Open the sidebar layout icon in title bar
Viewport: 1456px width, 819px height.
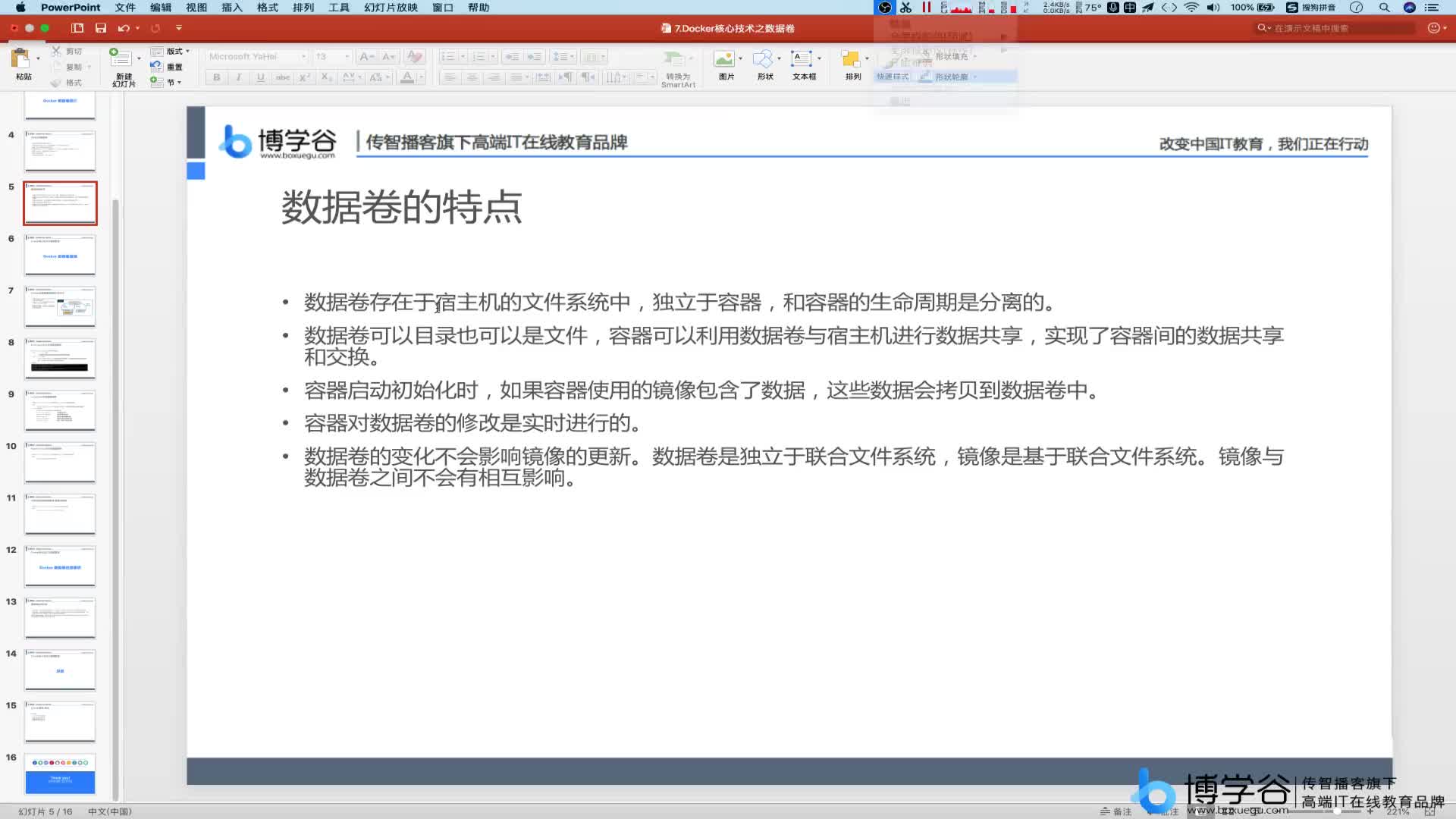(77, 28)
